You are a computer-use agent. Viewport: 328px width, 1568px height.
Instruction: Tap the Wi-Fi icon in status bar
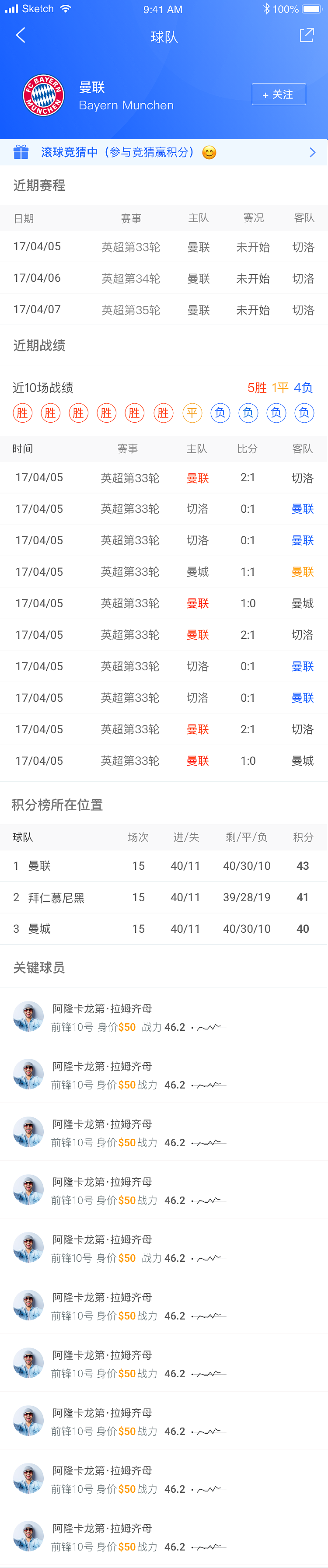(65, 9)
